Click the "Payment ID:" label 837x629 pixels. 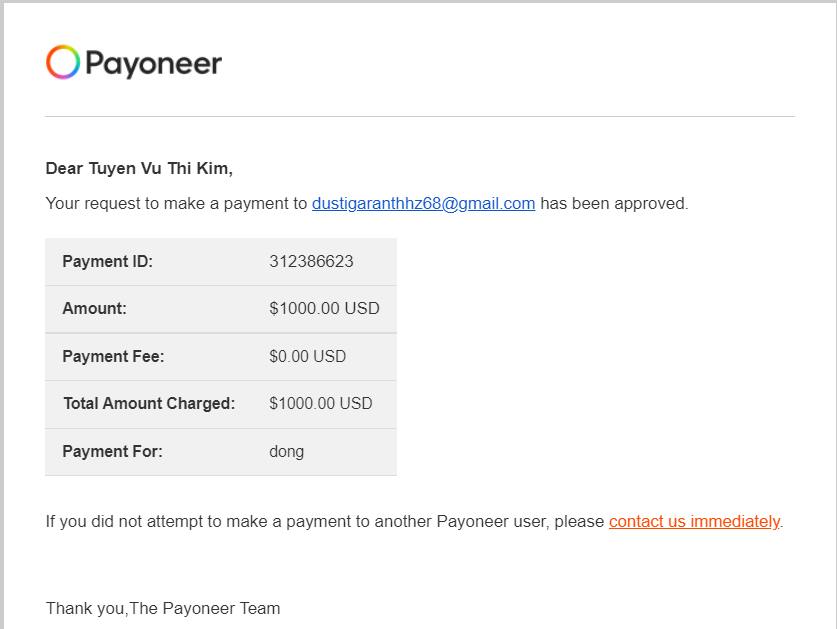(x=107, y=262)
